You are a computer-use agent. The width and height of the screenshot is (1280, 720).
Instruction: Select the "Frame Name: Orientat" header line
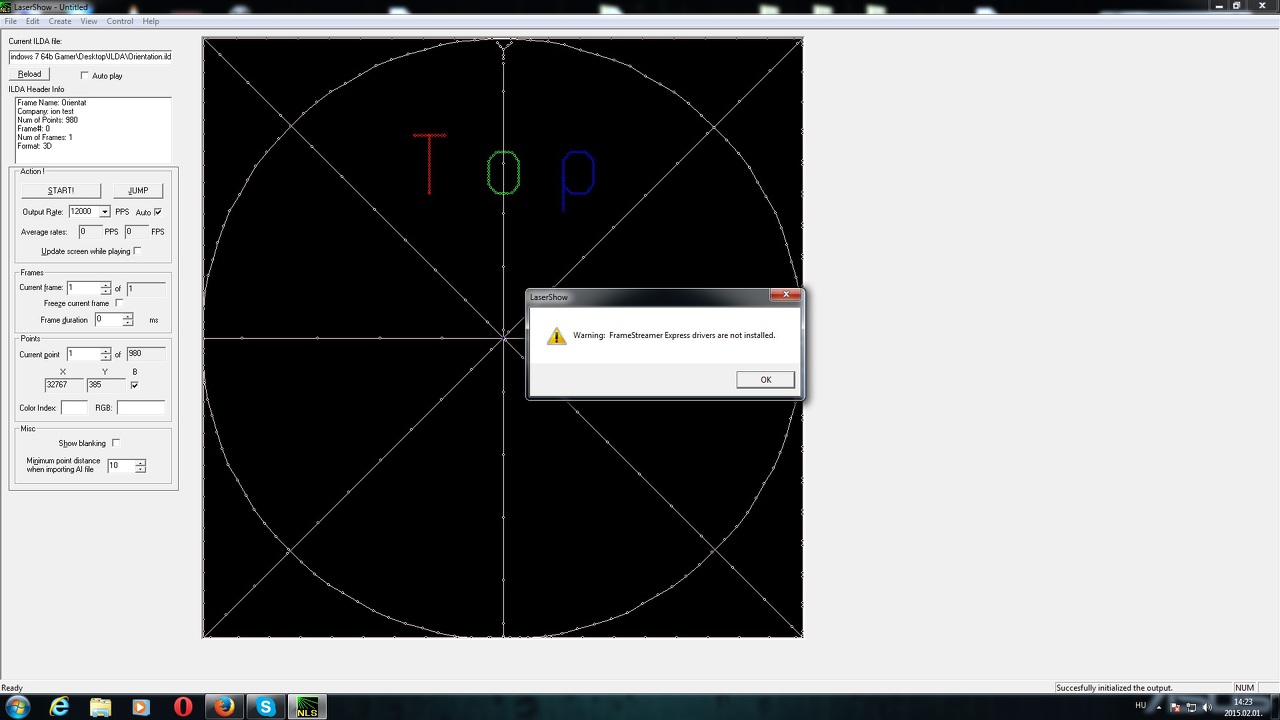tap(52, 103)
